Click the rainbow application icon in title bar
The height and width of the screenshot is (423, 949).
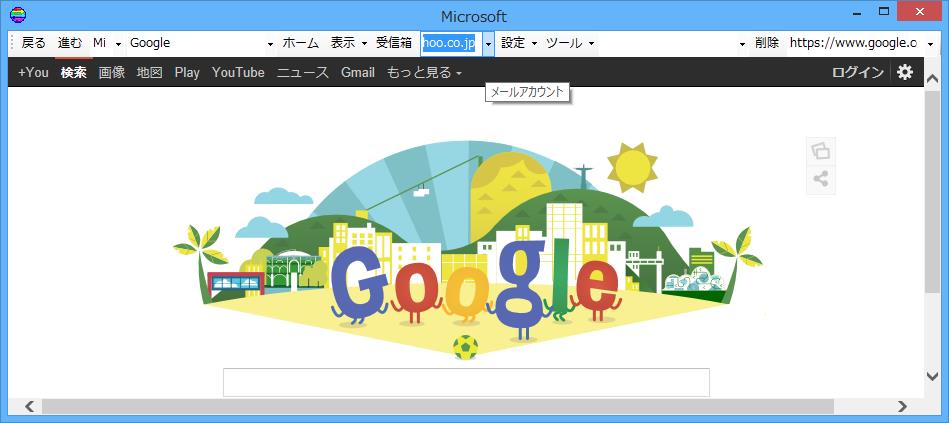[18, 15]
